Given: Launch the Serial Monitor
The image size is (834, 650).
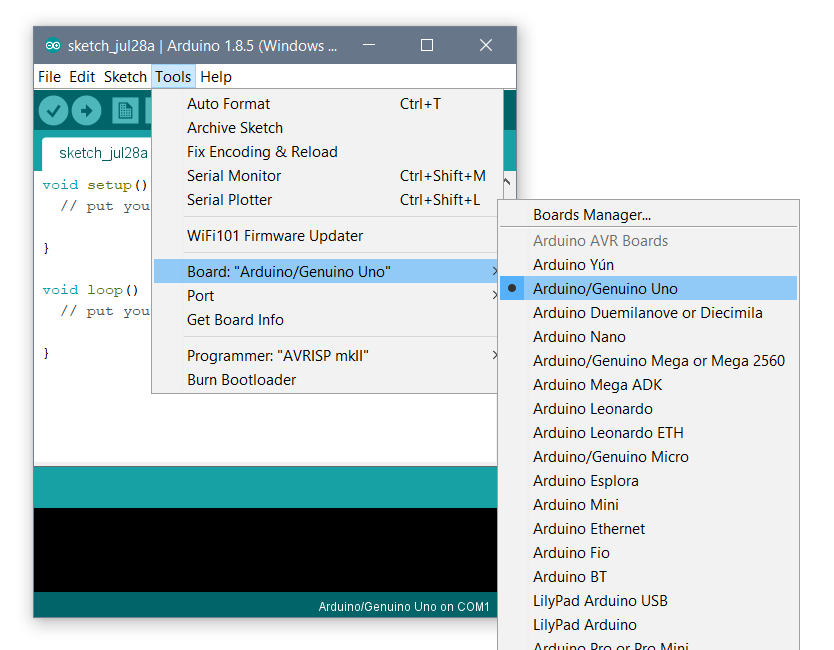Looking at the screenshot, I should coord(234,176).
